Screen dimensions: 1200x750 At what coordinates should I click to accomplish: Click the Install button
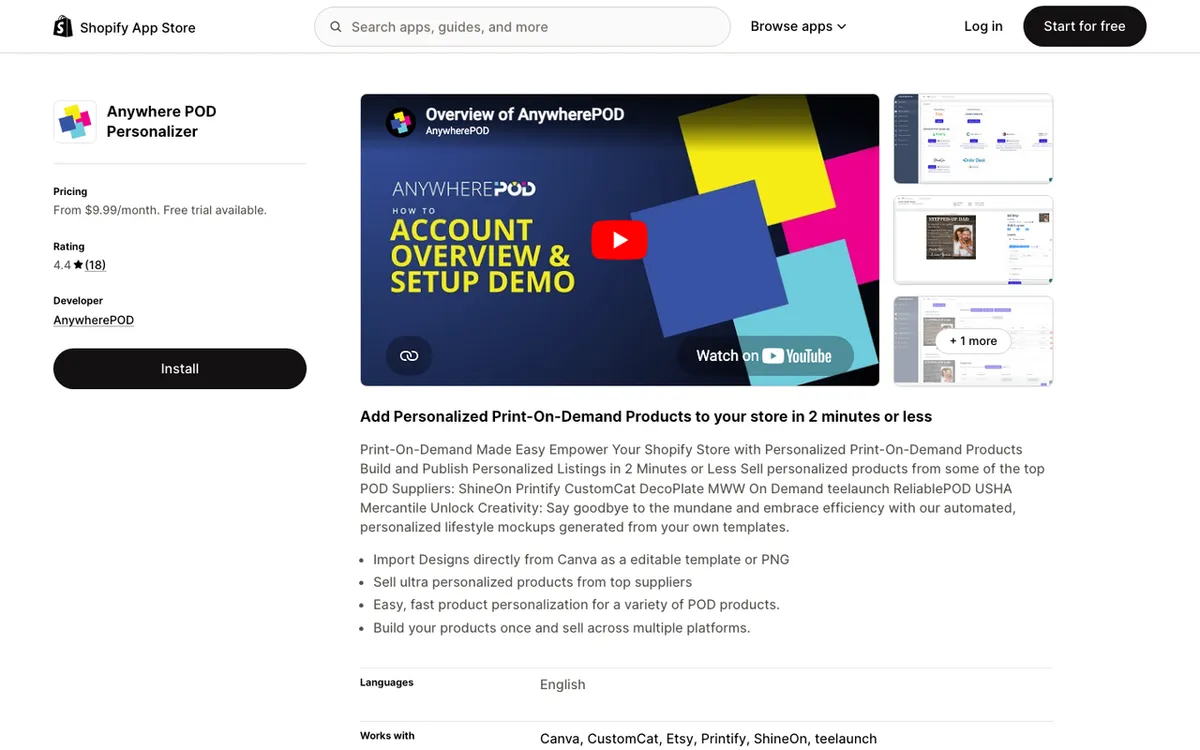[x=180, y=369]
